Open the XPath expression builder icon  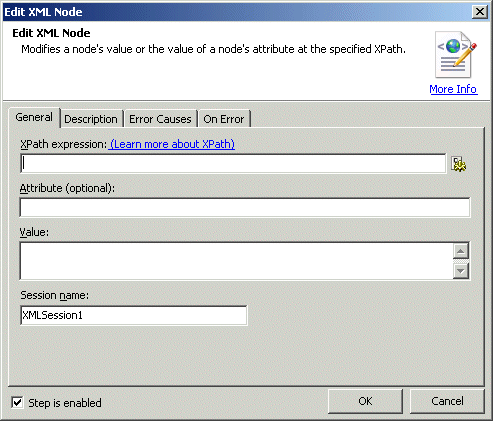(x=459, y=164)
